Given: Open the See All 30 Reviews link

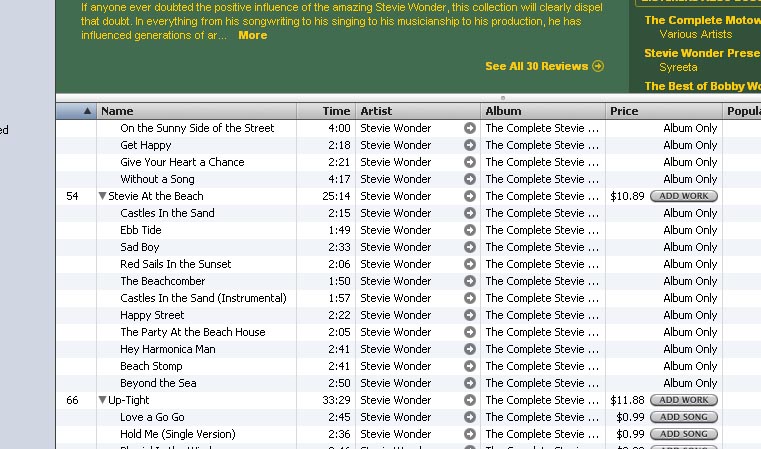Looking at the screenshot, I should click(536, 66).
